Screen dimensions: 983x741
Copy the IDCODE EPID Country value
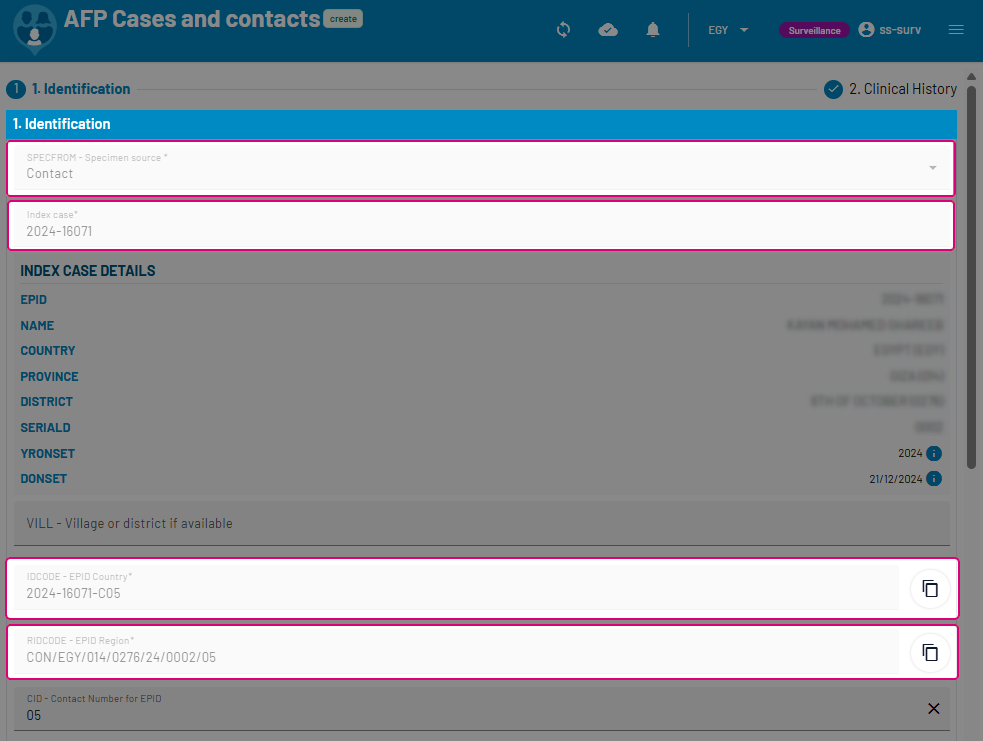tap(930, 588)
